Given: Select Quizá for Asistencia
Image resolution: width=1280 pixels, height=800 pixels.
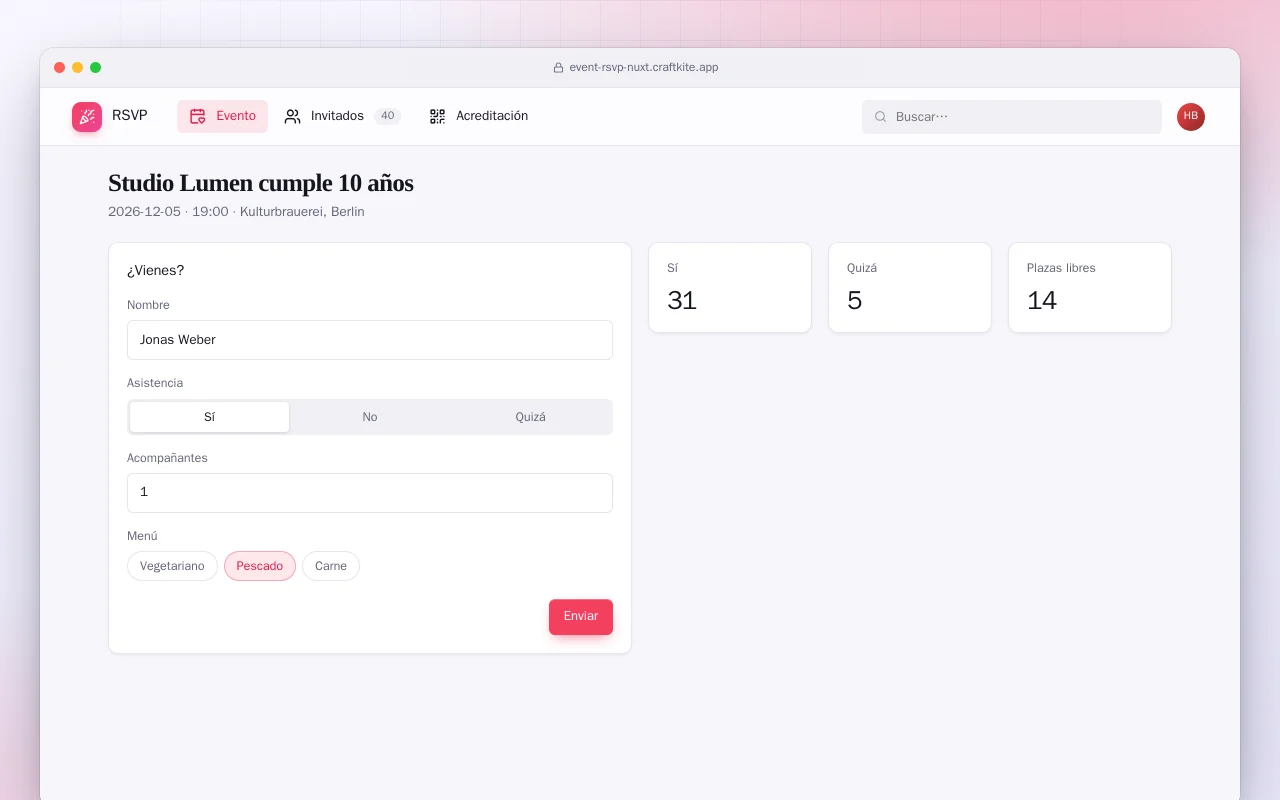Looking at the screenshot, I should point(531,417).
